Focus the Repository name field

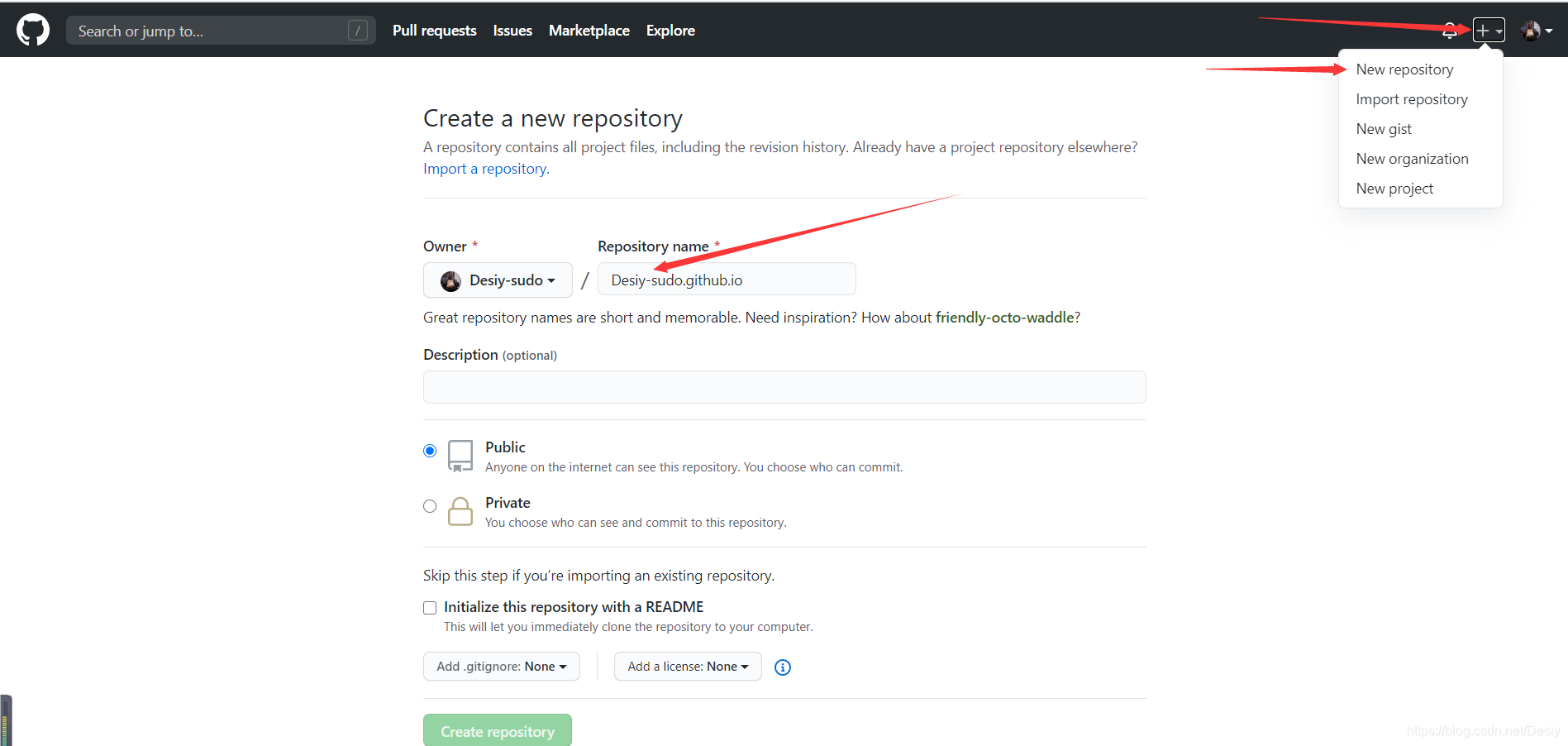point(727,280)
